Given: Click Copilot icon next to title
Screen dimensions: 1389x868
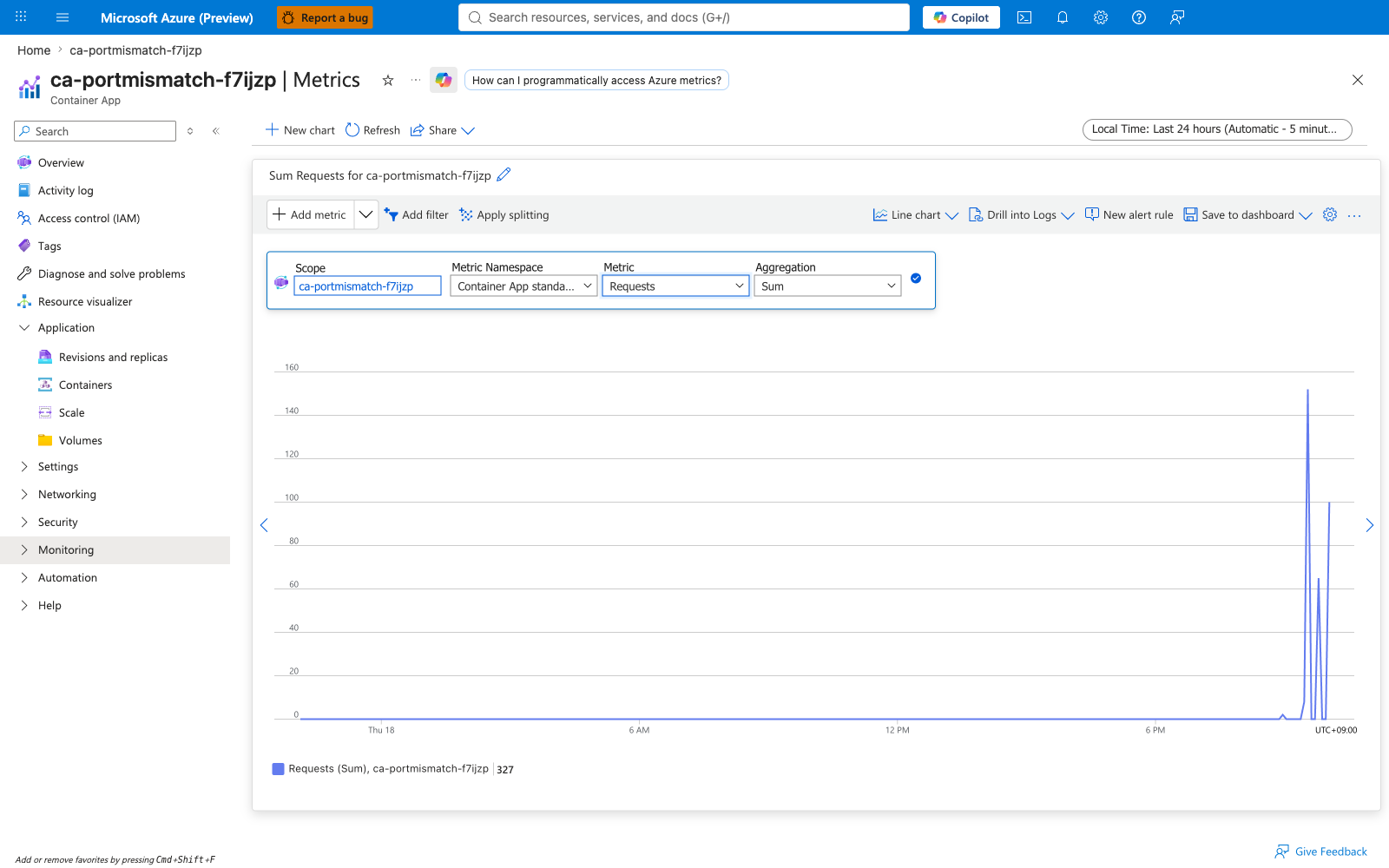Looking at the screenshot, I should point(444,80).
